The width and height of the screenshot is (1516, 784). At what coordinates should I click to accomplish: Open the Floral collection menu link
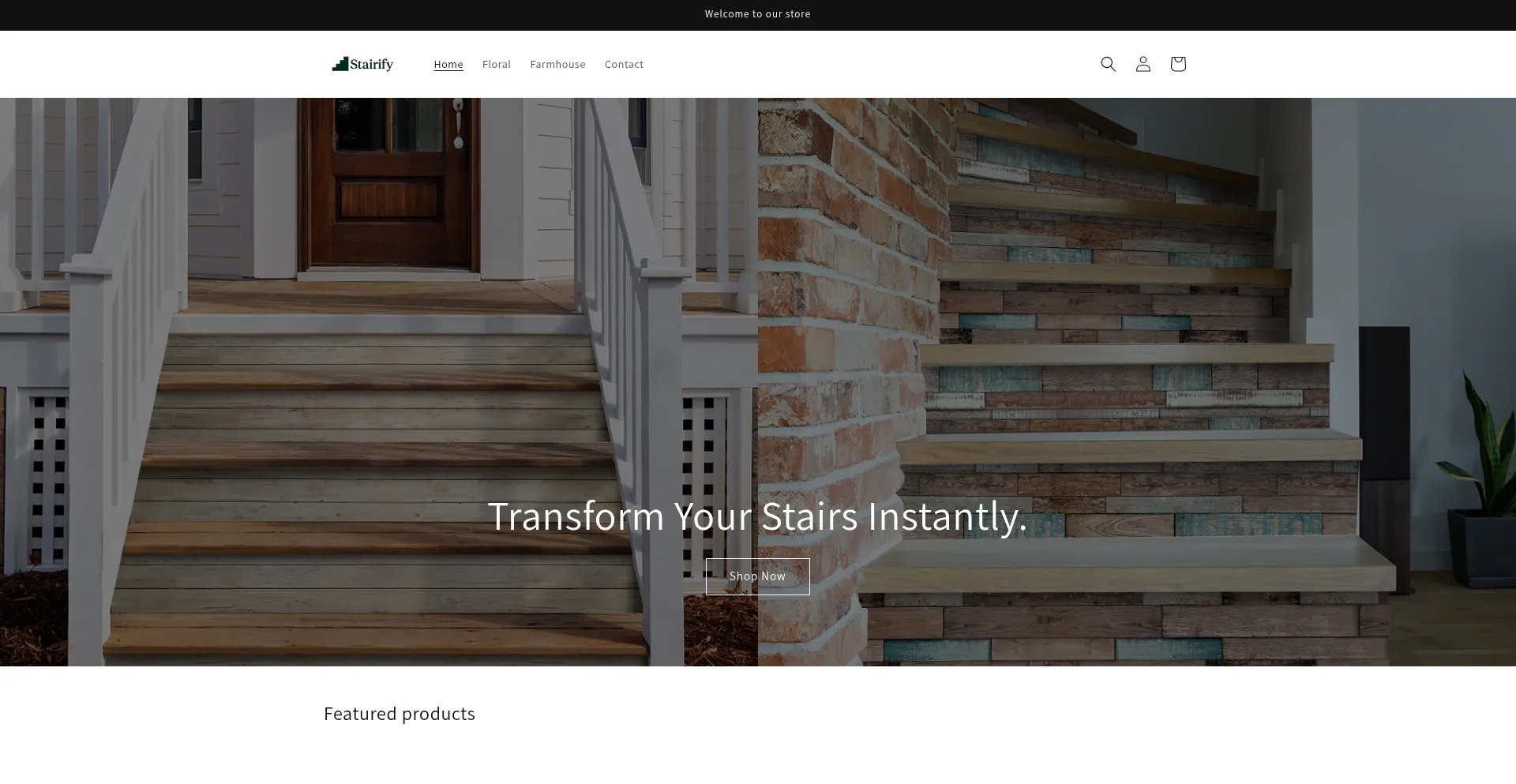click(x=496, y=65)
